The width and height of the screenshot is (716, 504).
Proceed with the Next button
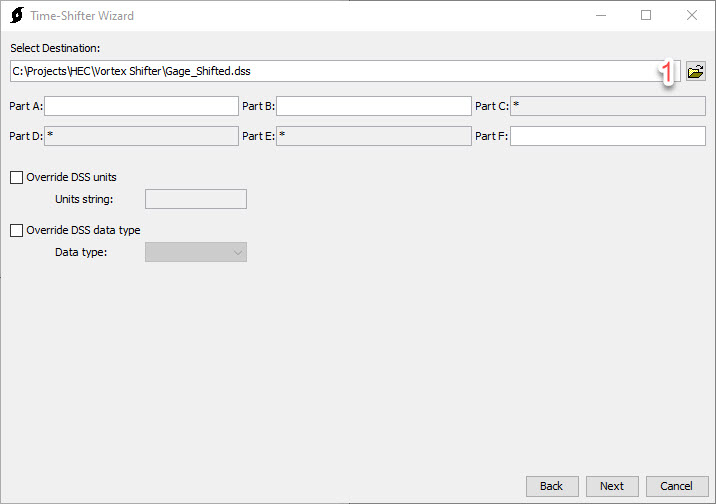612,486
